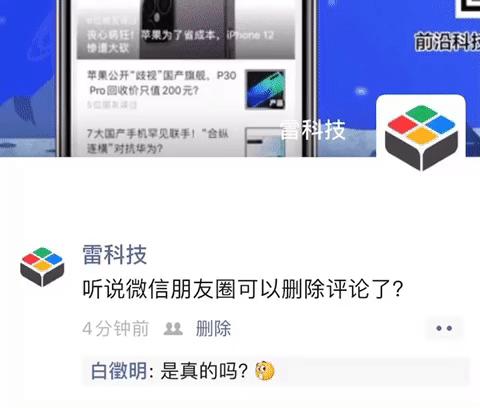Tap the 雷科技 profile avatar beside the post
The width and height of the screenshot is (480, 408).
(x=42, y=267)
